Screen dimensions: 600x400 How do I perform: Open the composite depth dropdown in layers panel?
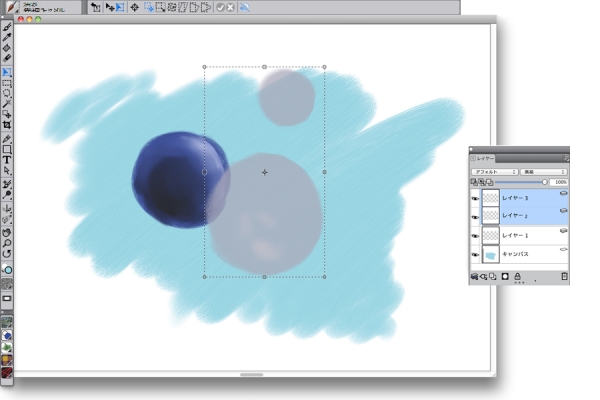coord(545,172)
